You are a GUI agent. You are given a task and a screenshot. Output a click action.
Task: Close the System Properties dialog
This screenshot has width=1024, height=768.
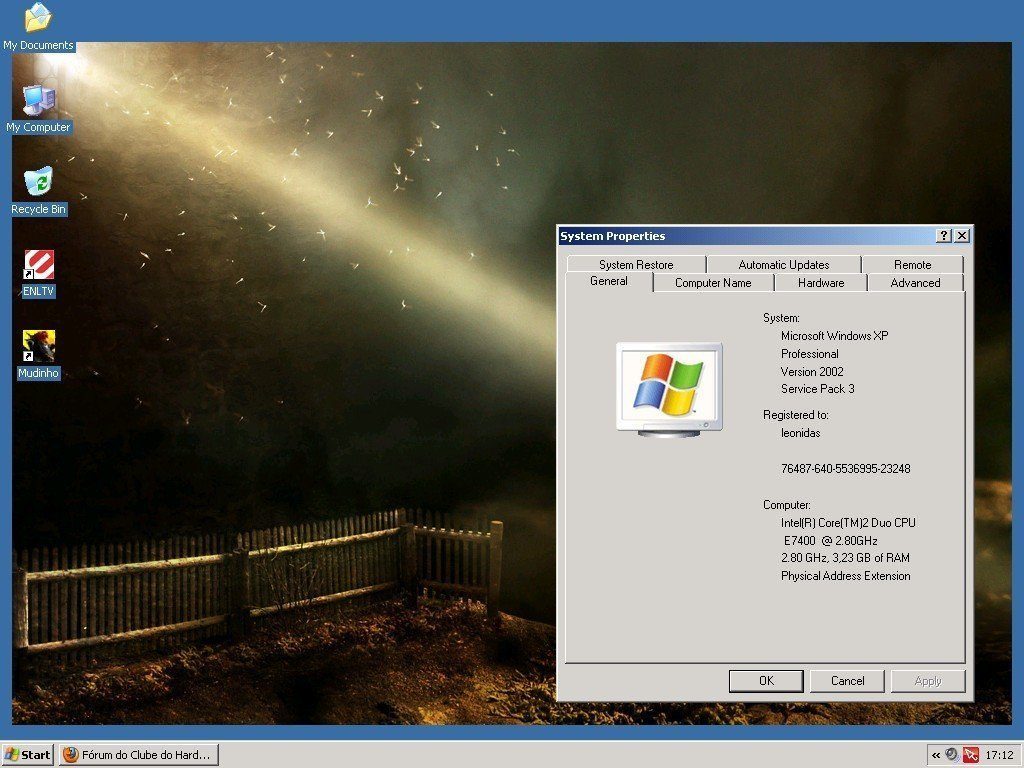point(962,236)
